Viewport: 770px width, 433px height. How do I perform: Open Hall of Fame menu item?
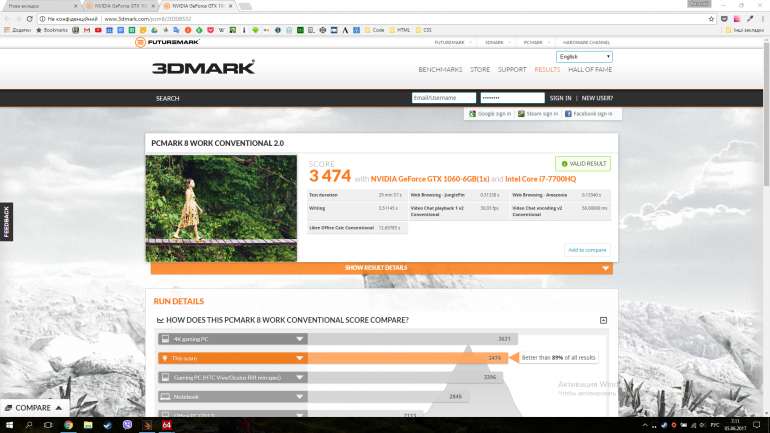click(590, 70)
